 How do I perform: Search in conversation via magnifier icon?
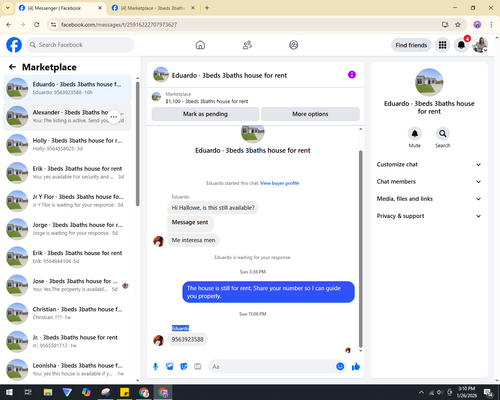443,134
